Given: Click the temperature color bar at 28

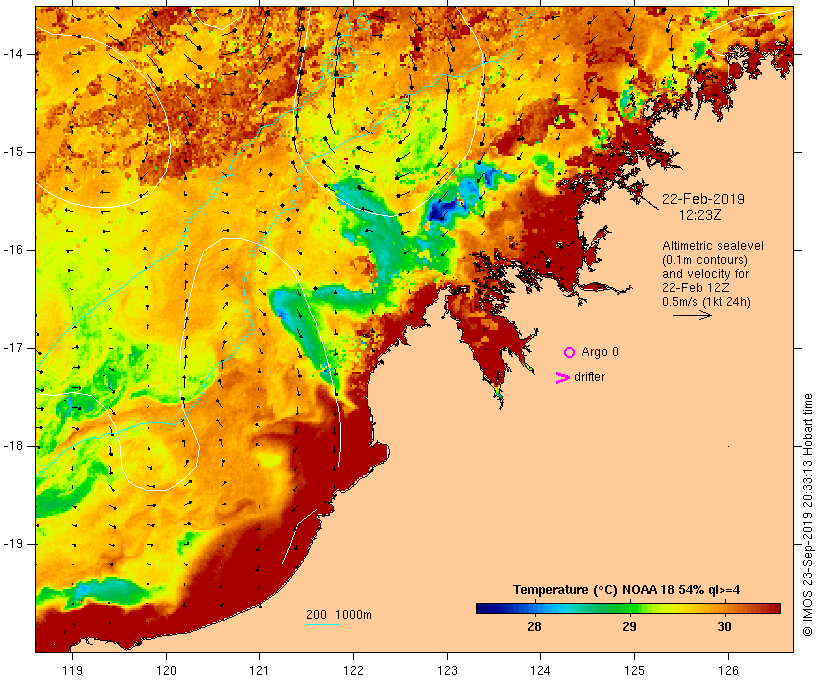Looking at the screenshot, I should [x=534, y=608].
